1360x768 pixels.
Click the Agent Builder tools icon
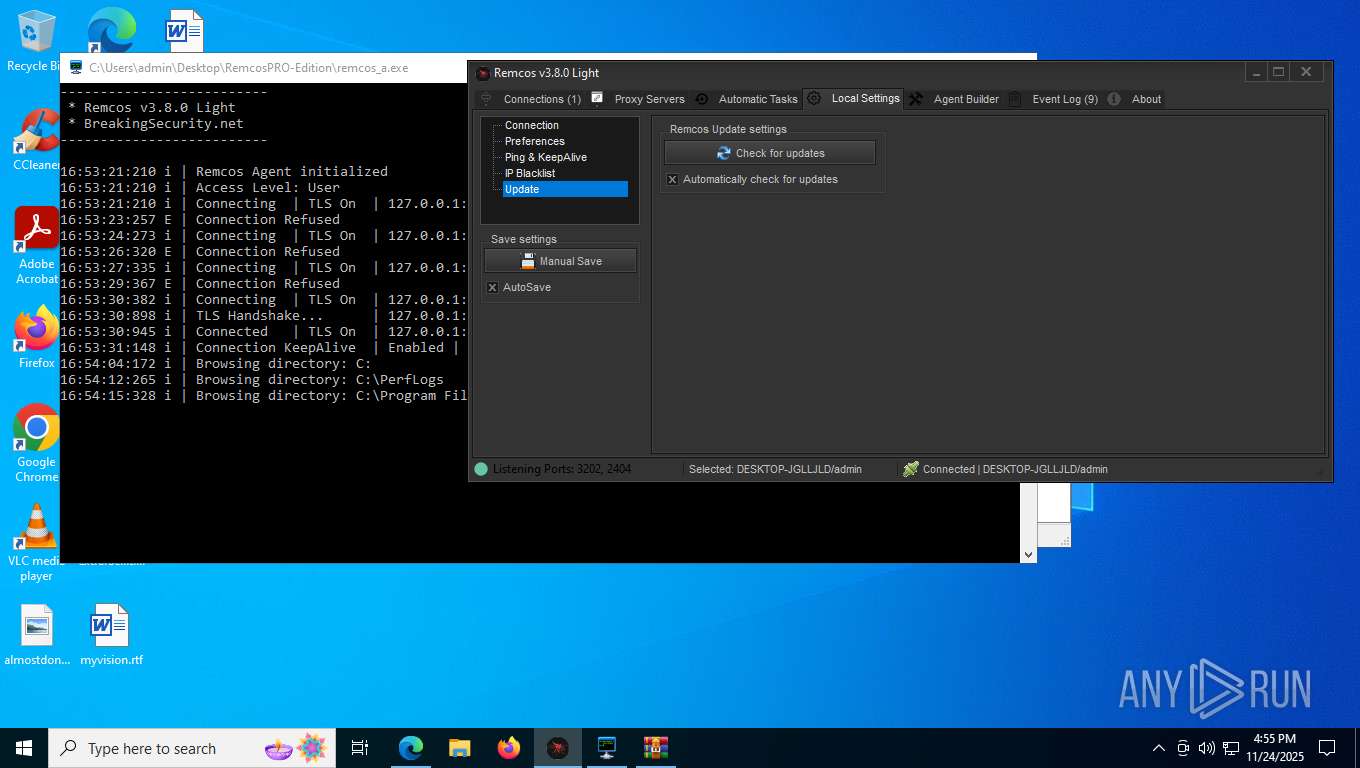click(x=915, y=99)
